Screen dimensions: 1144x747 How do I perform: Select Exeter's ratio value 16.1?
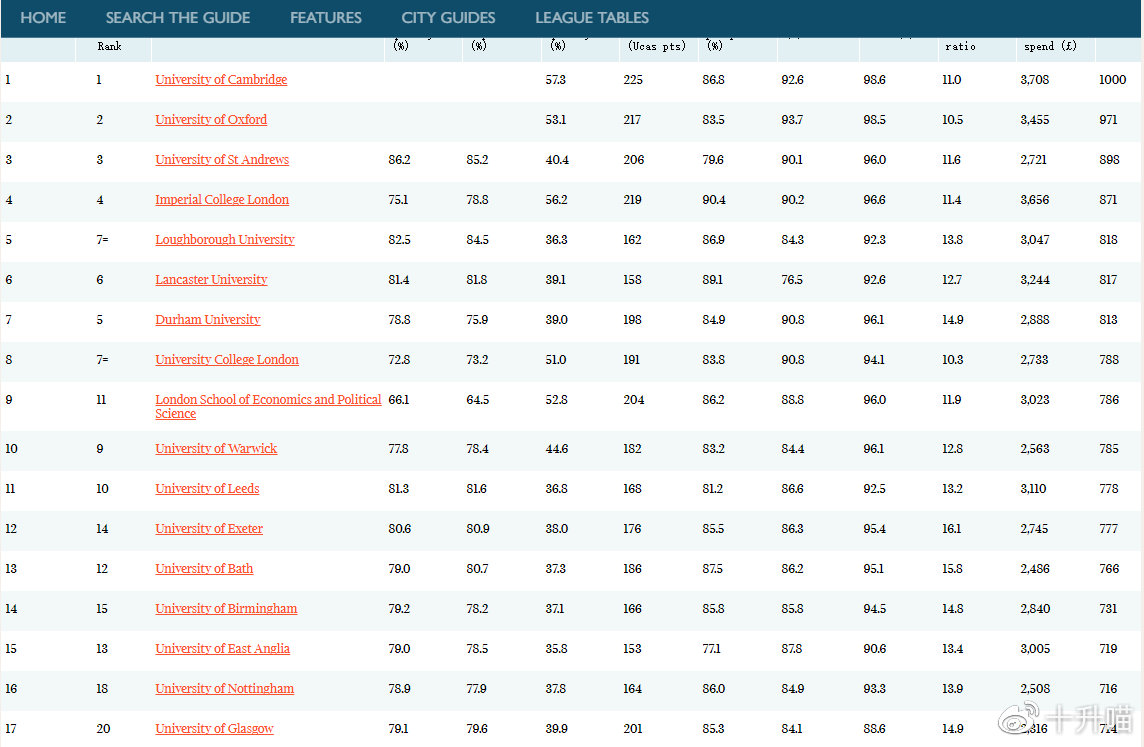coord(951,530)
